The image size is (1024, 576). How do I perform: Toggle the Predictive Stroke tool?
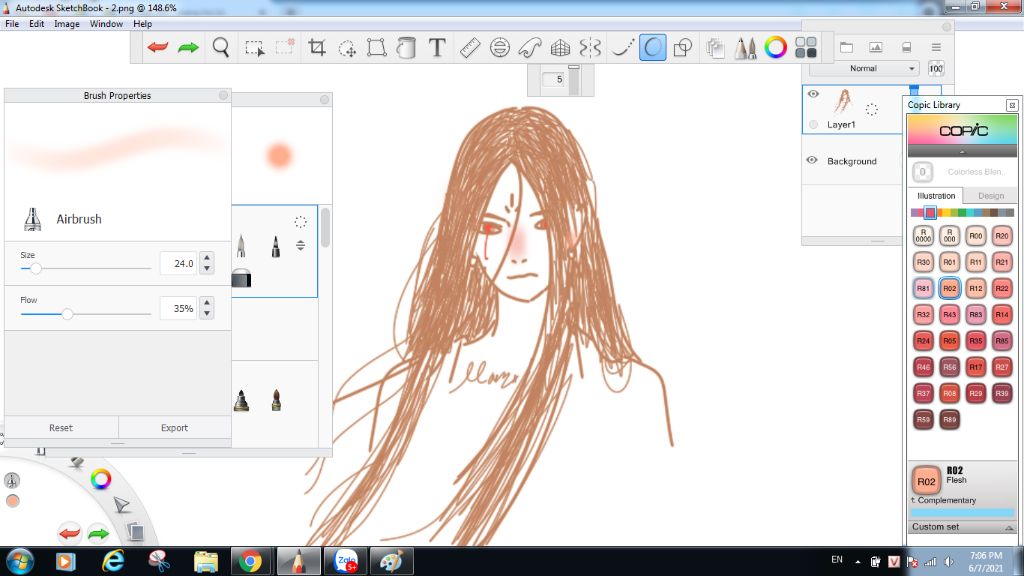[652, 48]
